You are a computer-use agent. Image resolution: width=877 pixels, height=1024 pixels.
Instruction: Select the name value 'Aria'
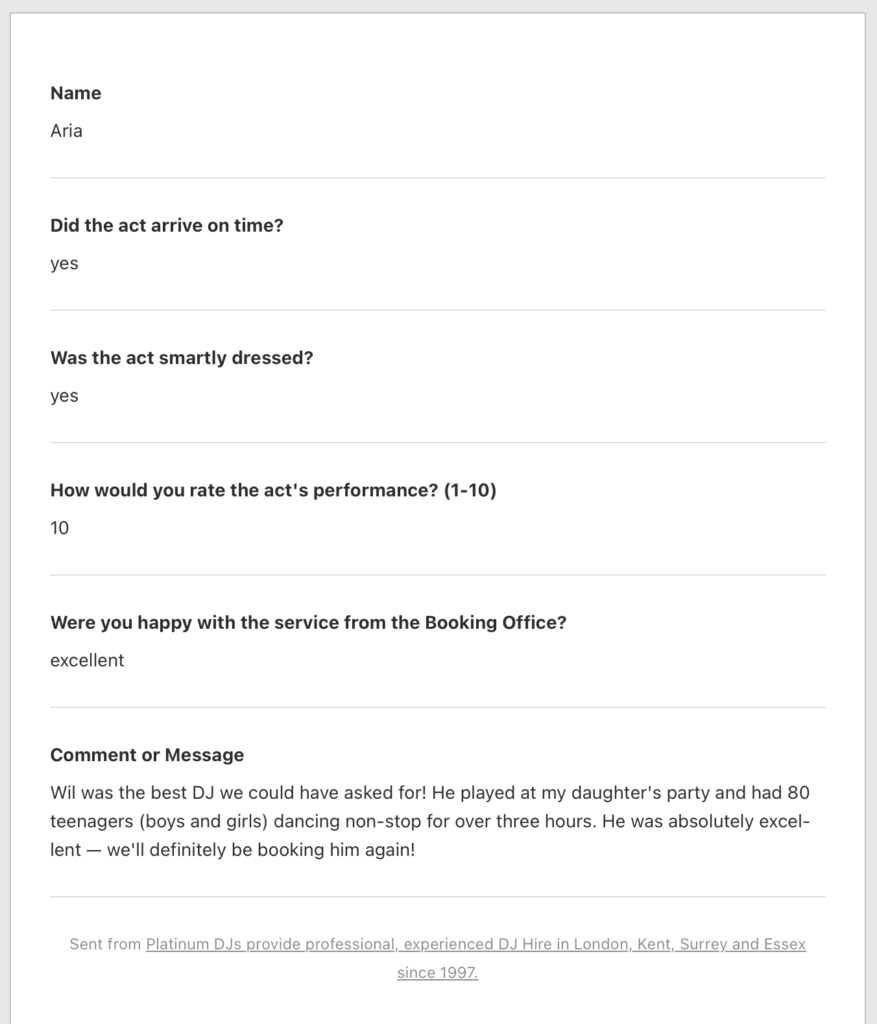click(x=66, y=131)
